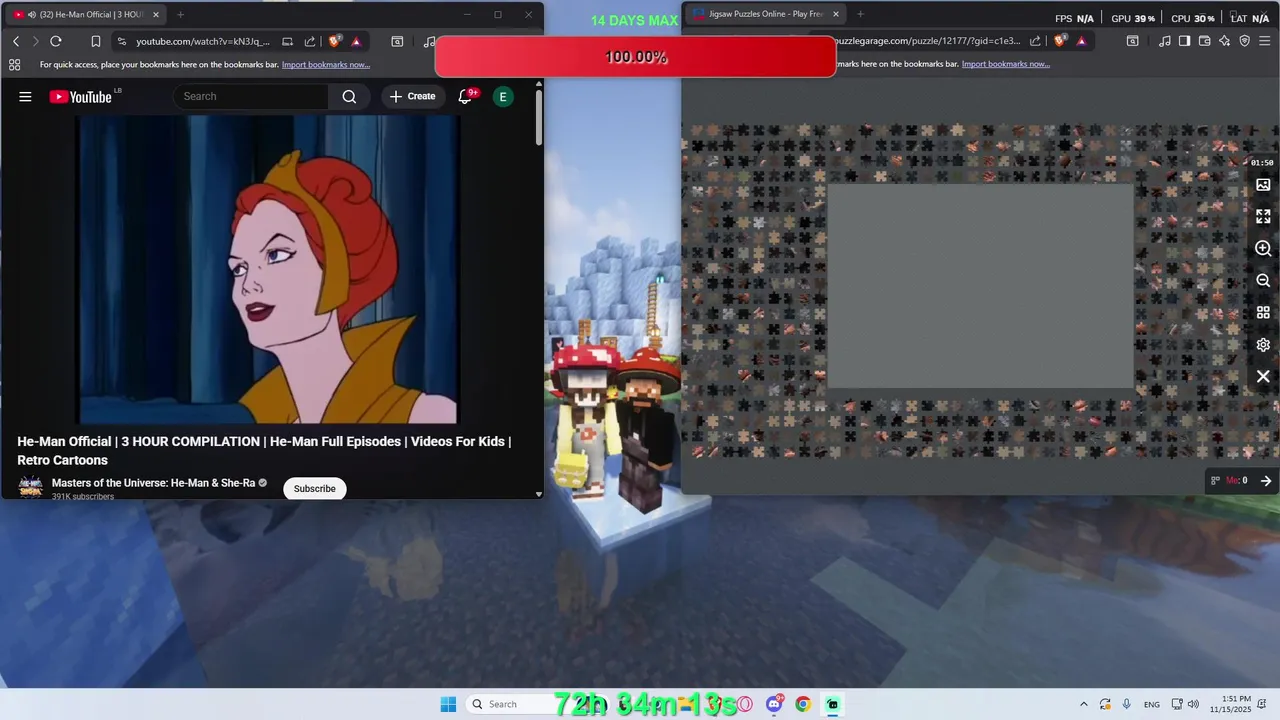Close the Jigsaw Puzzles Online tab
Image resolution: width=1280 pixels, height=720 pixels.
pos(836,14)
